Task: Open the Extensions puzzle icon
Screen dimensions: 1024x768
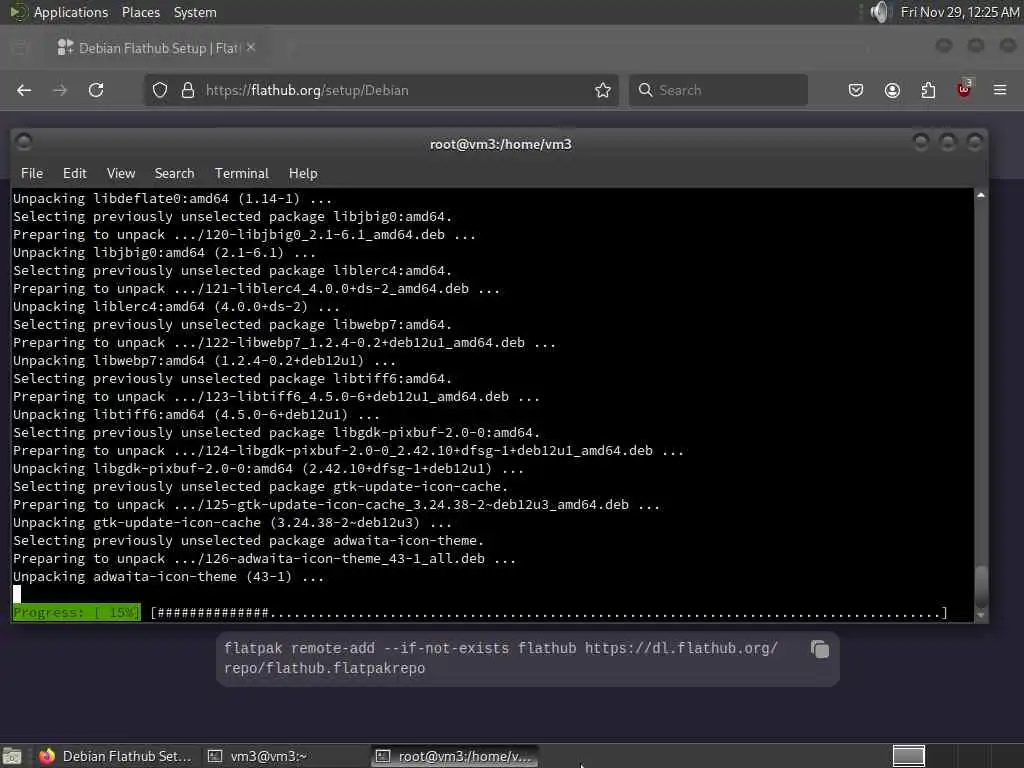Action: click(x=928, y=90)
